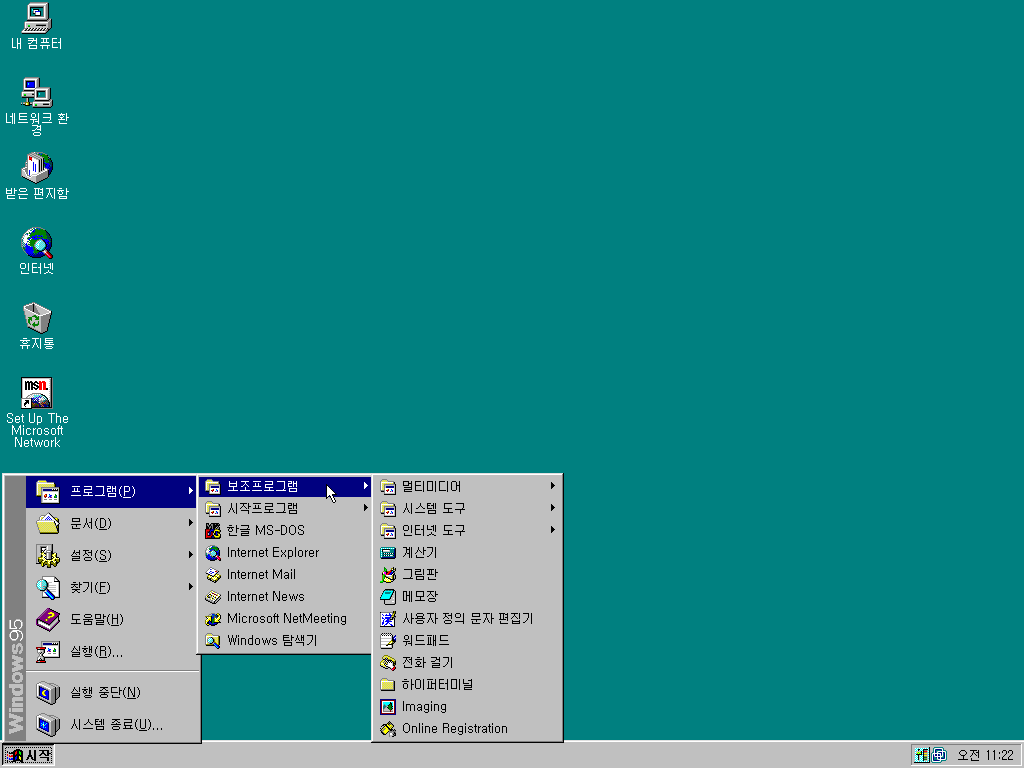Click the 그림판 paint icon

tap(388, 575)
